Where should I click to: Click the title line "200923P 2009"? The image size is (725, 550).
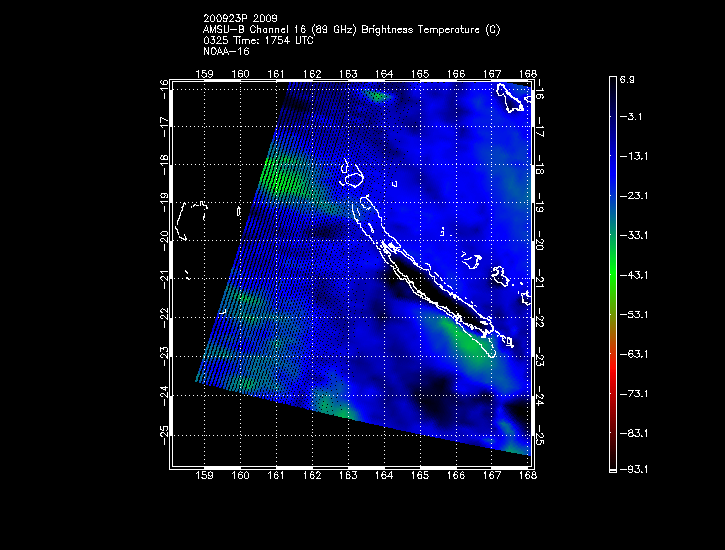tap(240, 18)
